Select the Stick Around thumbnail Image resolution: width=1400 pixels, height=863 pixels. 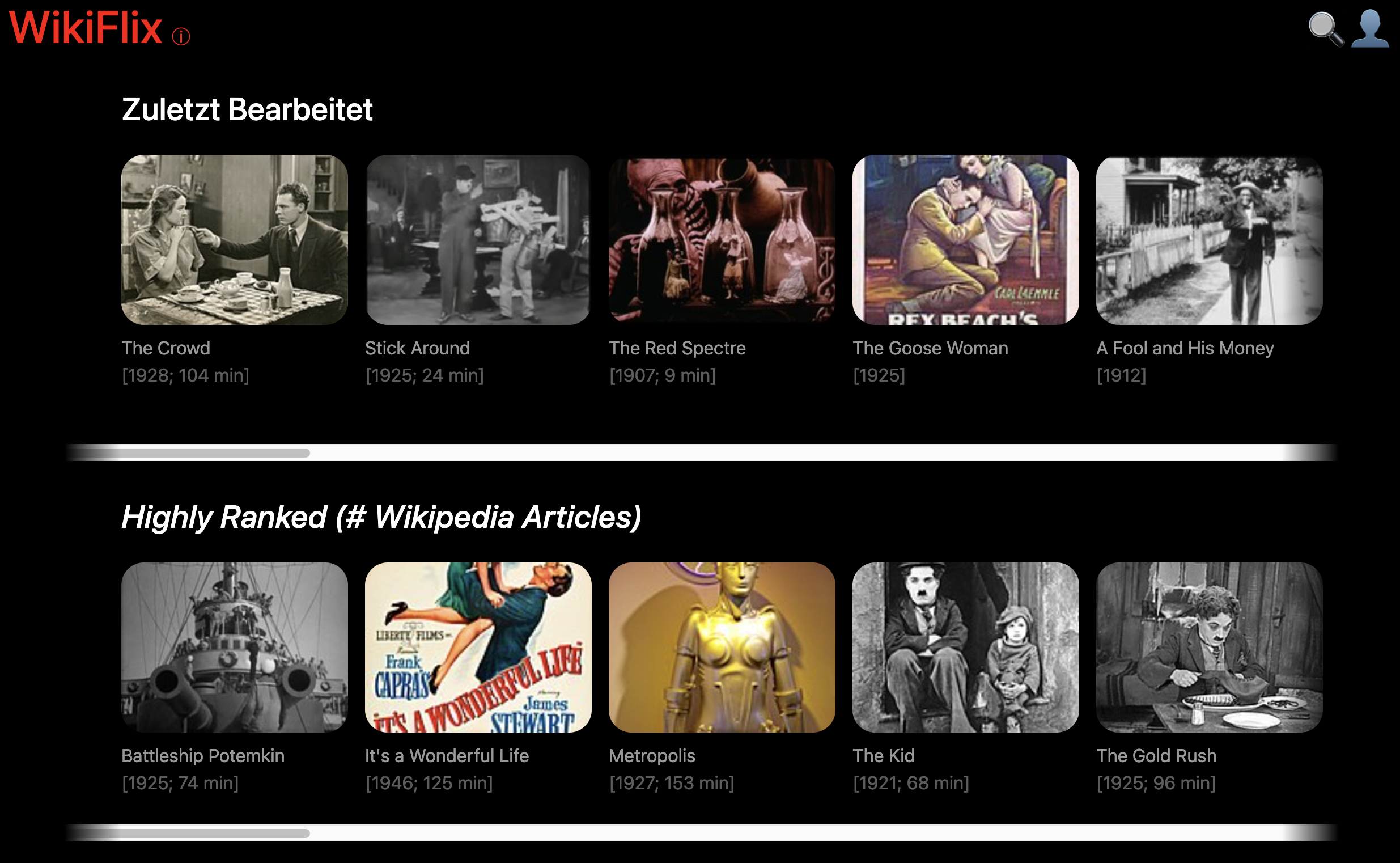(478, 240)
